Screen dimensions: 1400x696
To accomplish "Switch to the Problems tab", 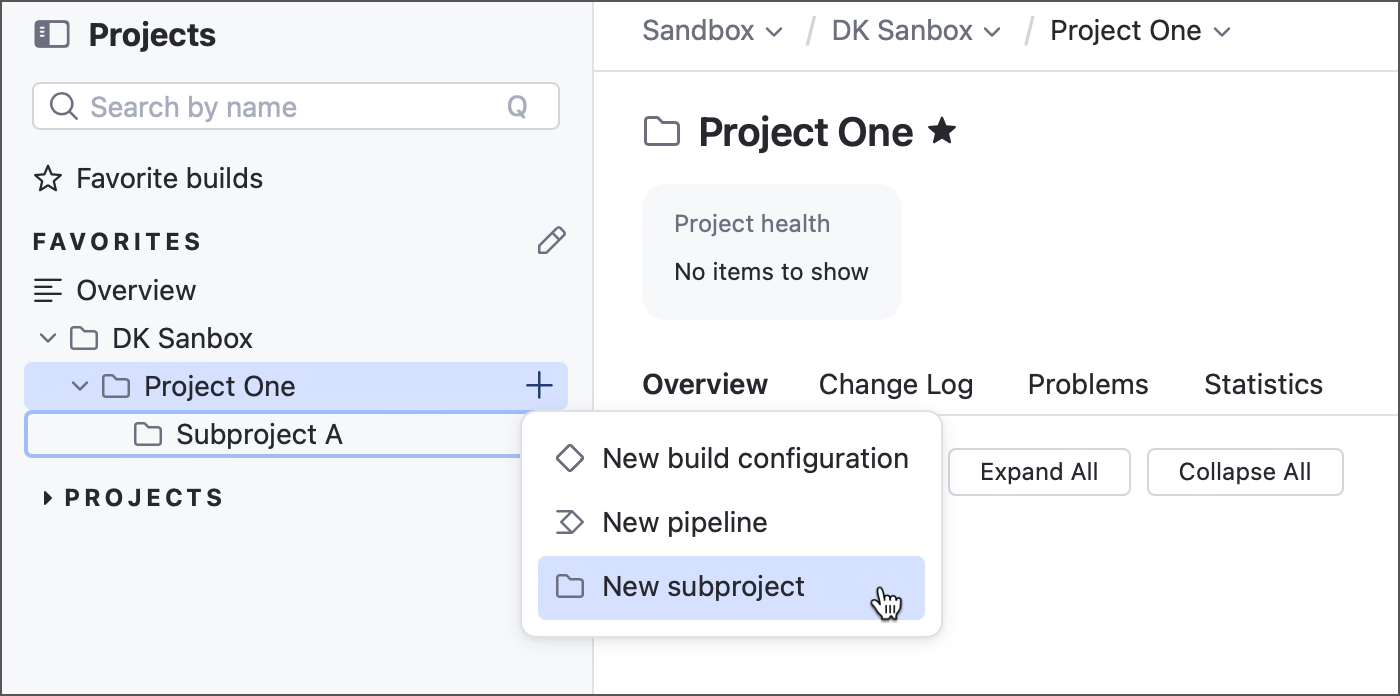I will (1087, 384).
